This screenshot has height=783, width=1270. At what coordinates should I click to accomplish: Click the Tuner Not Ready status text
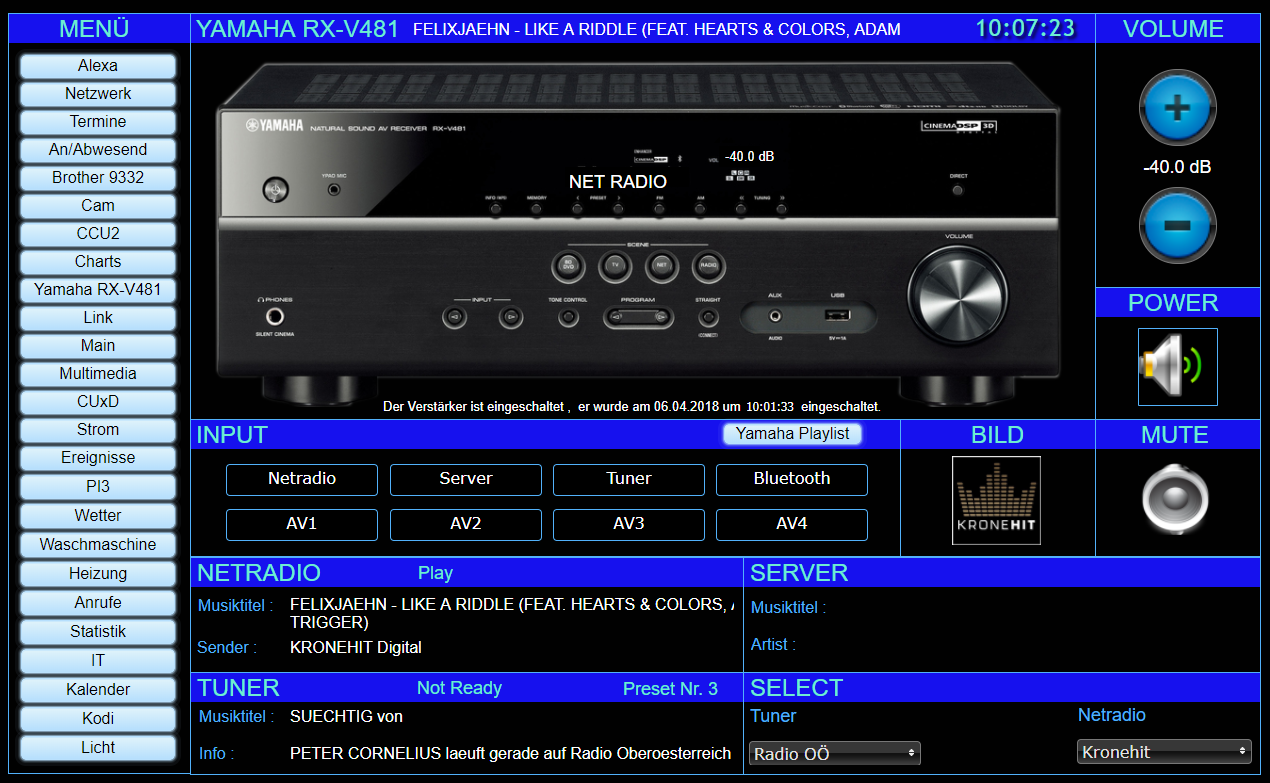point(459,688)
